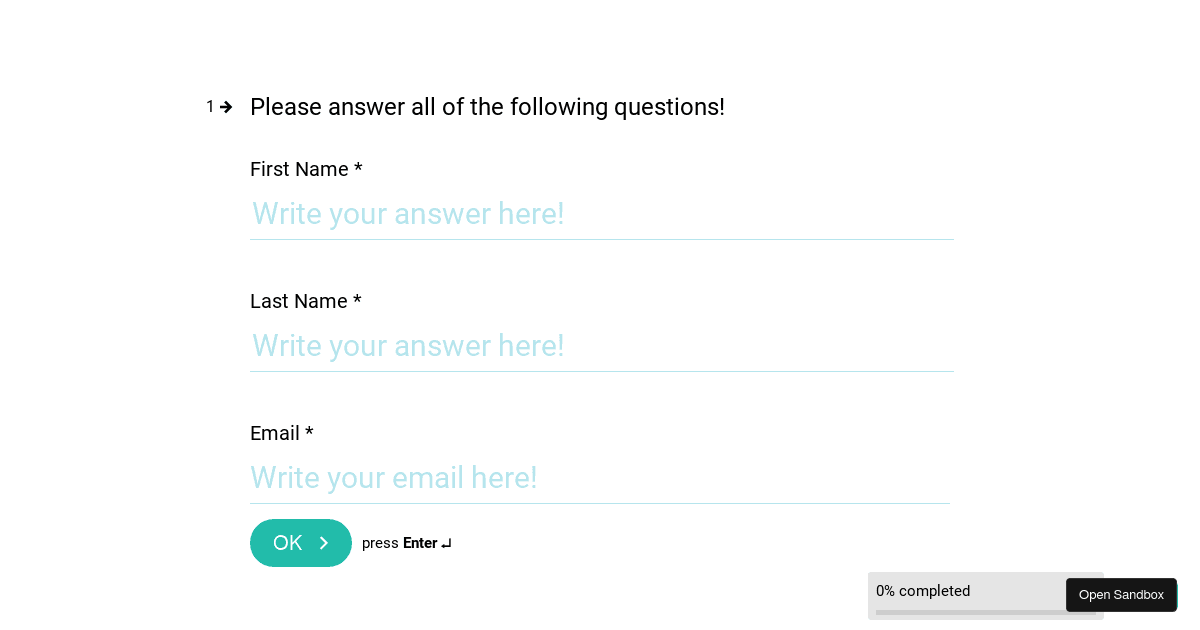The image size is (1200, 630).
Task: Select the chevron icon inside the OK button
Action: pyautogui.click(x=324, y=543)
